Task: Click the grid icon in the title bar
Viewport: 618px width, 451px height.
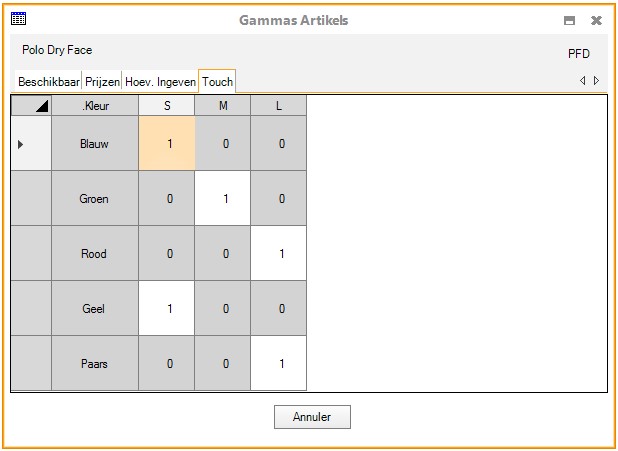Action: point(18,19)
